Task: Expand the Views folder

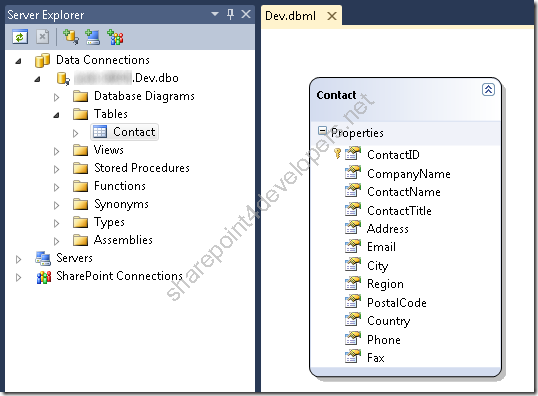Action: 56,151
